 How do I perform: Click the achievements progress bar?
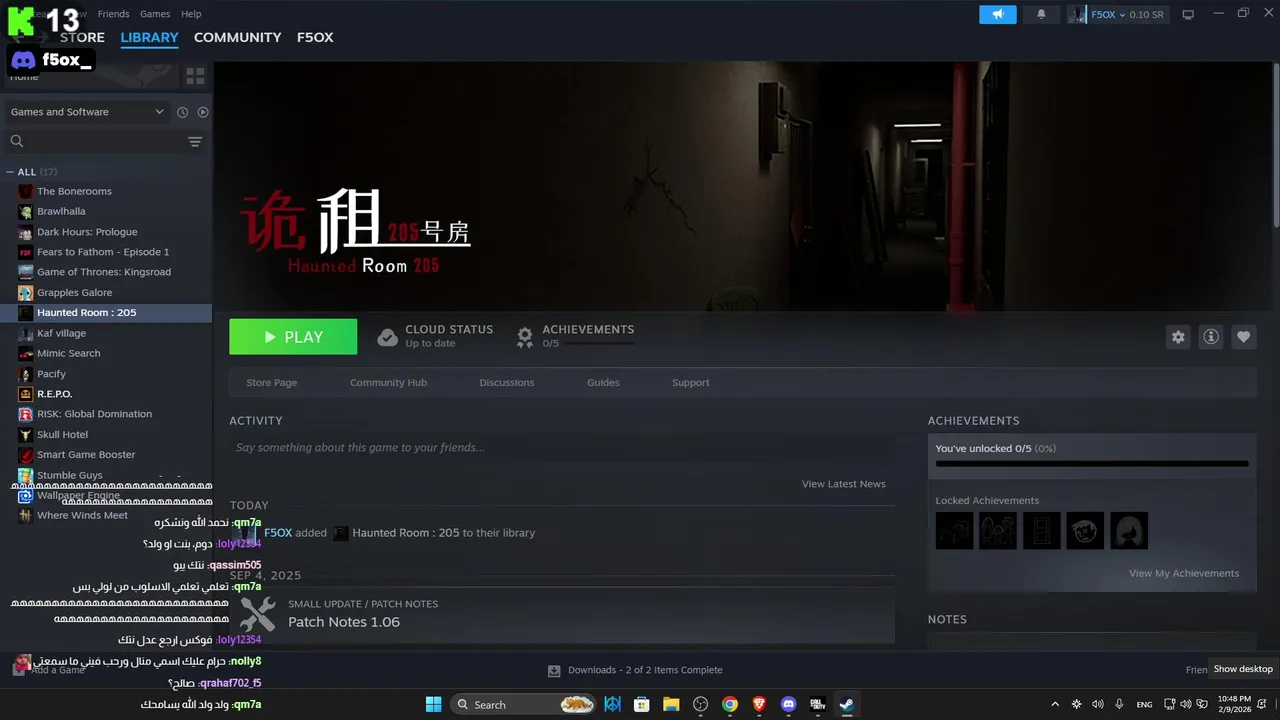click(x=1092, y=464)
